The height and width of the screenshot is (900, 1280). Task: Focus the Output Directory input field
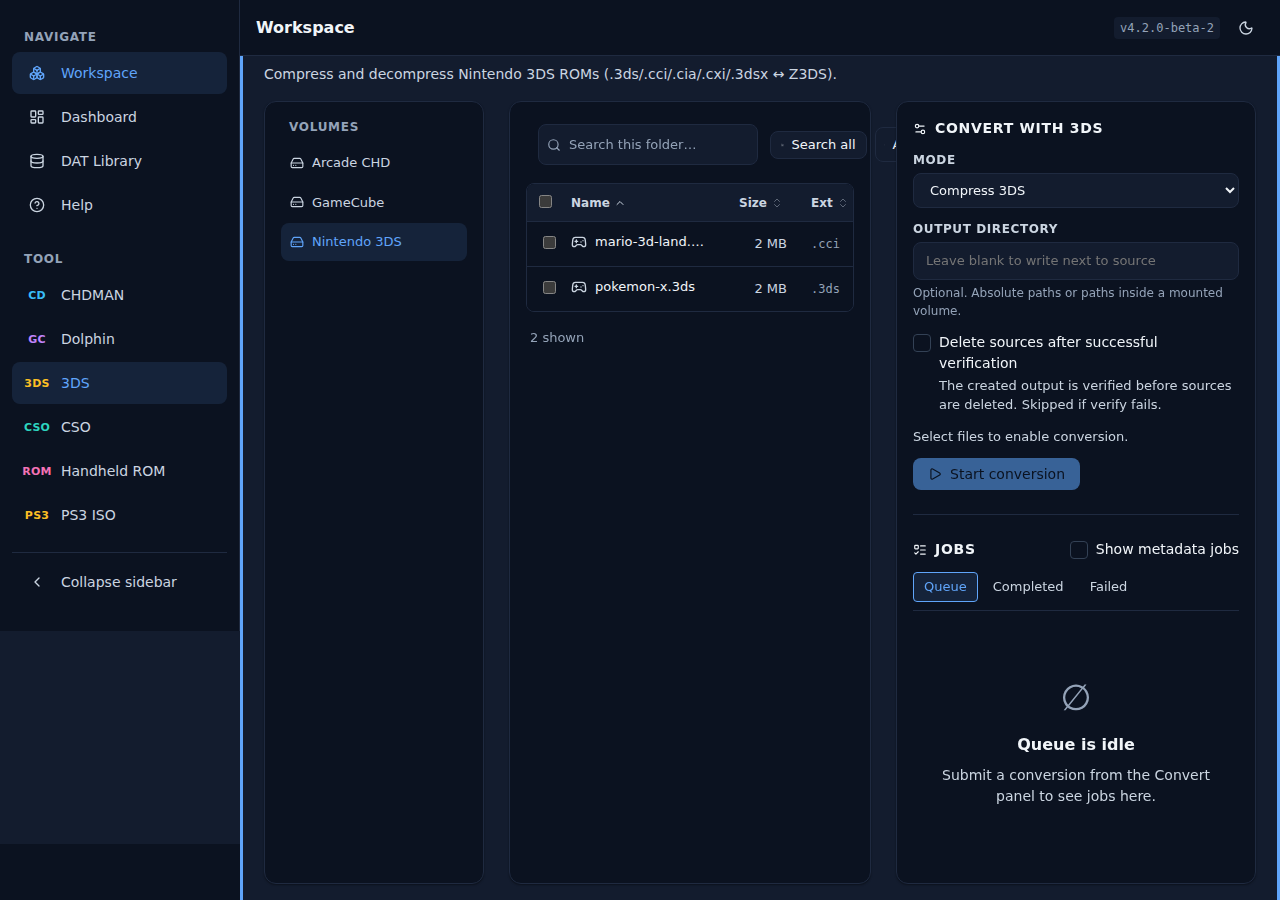(1076, 261)
